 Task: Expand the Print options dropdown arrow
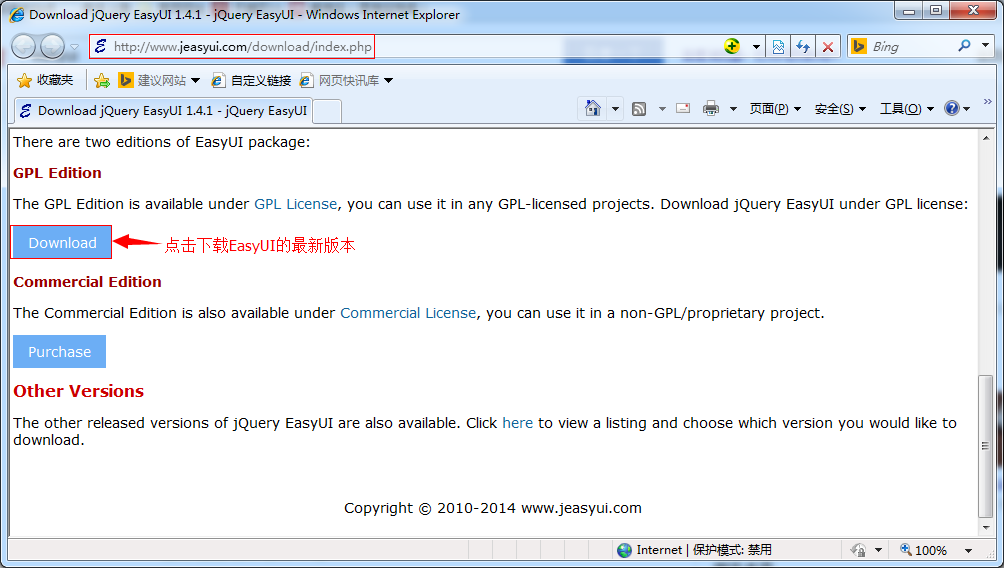tap(733, 109)
